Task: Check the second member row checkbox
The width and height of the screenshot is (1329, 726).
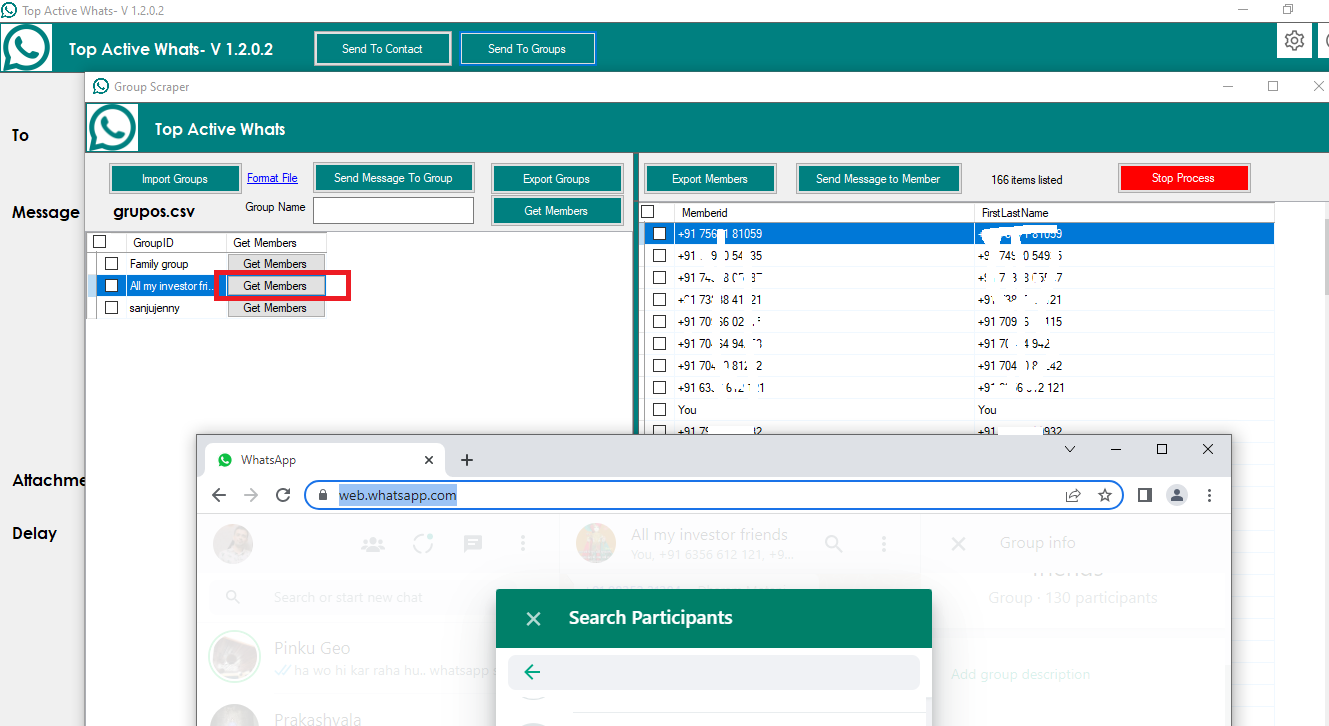Action: 659,256
